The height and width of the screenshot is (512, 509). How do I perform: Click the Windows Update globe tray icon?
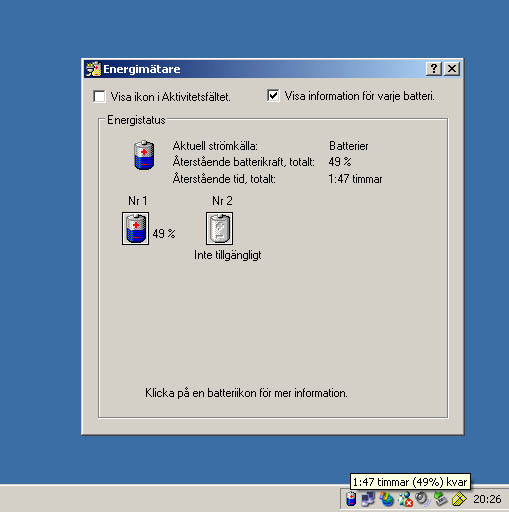(387, 499)
